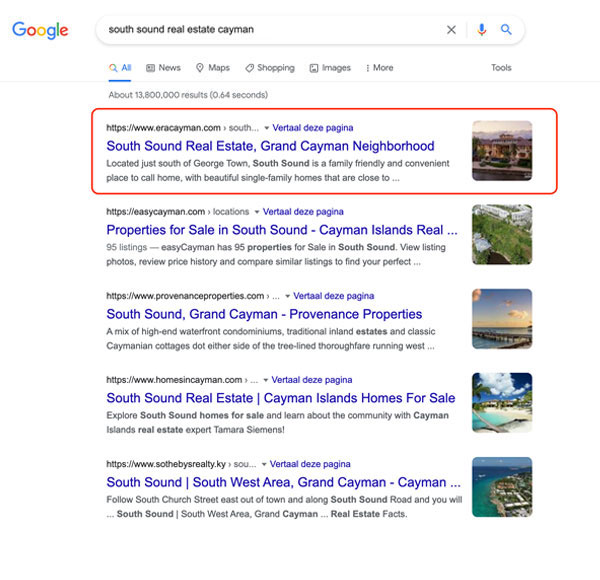
Task: Click the blue magnifier search icon
Action: click(506, 29)
